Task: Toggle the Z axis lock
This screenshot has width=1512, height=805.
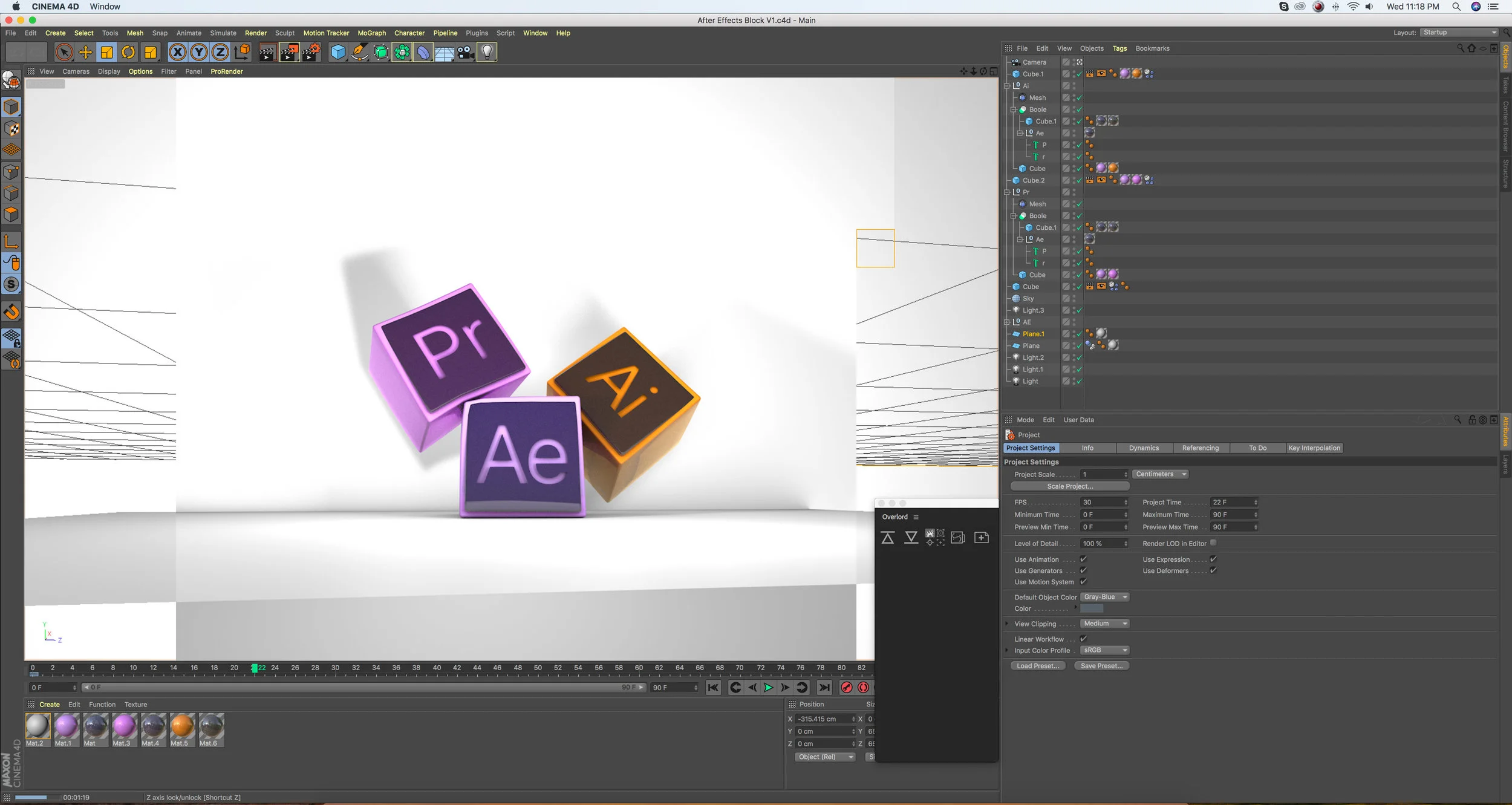Action: 220,53
